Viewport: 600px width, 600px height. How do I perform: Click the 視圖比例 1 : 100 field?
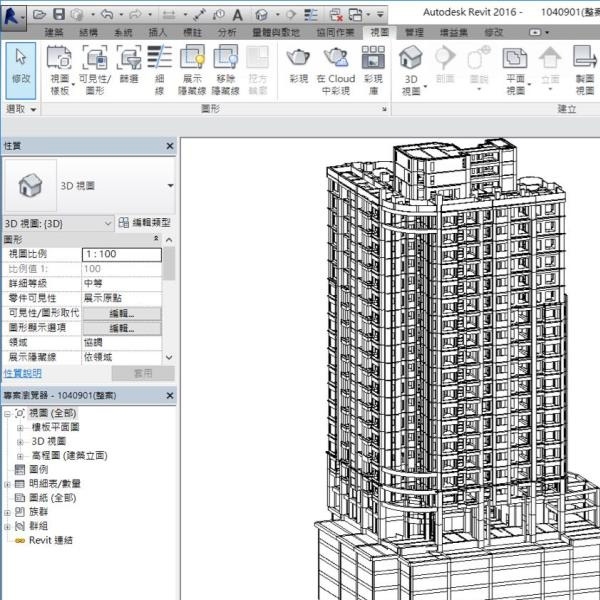point(120,254)
